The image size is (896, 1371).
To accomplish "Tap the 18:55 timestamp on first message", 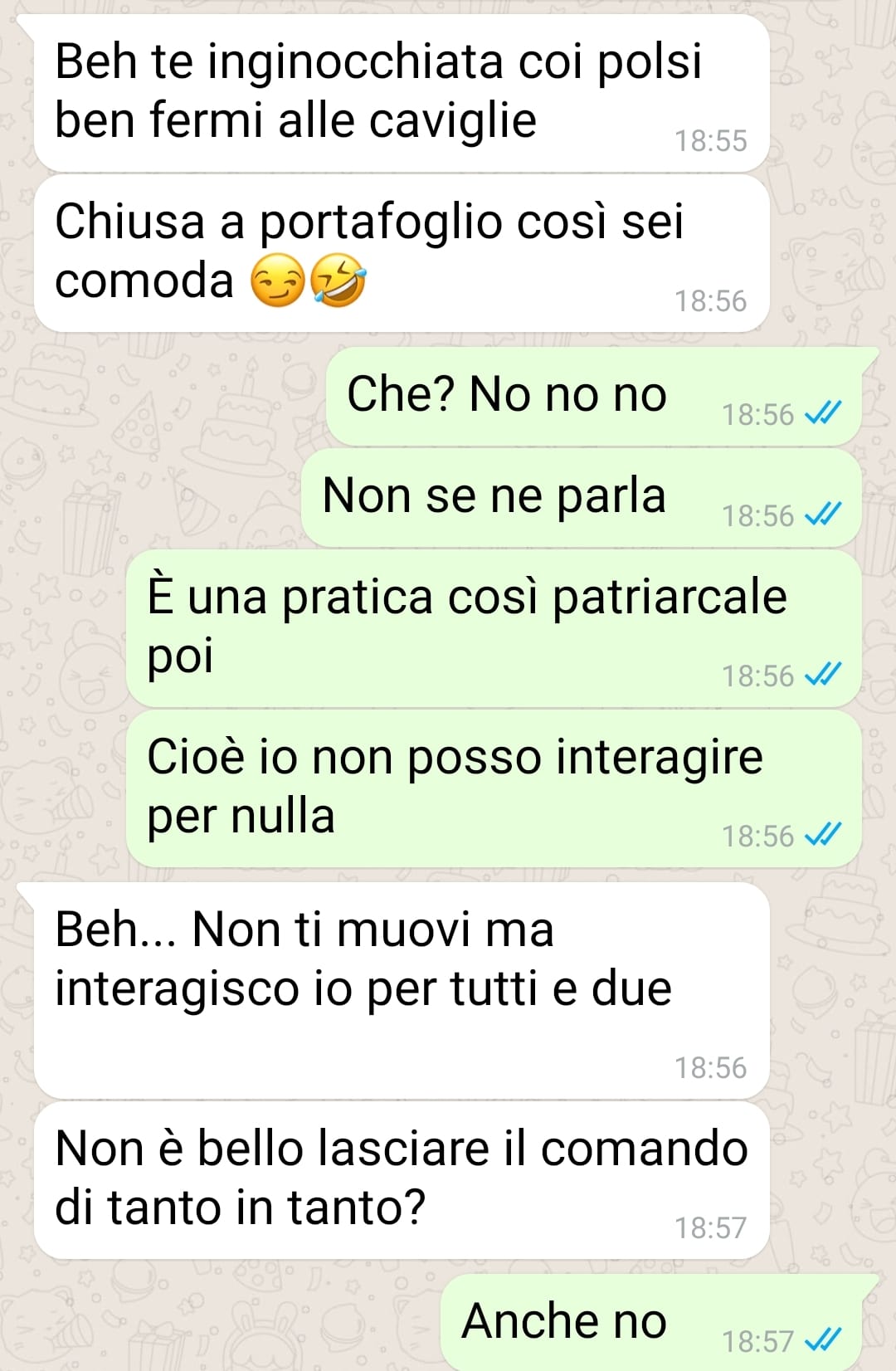I will pyautogui.click(x=710, y=141).
